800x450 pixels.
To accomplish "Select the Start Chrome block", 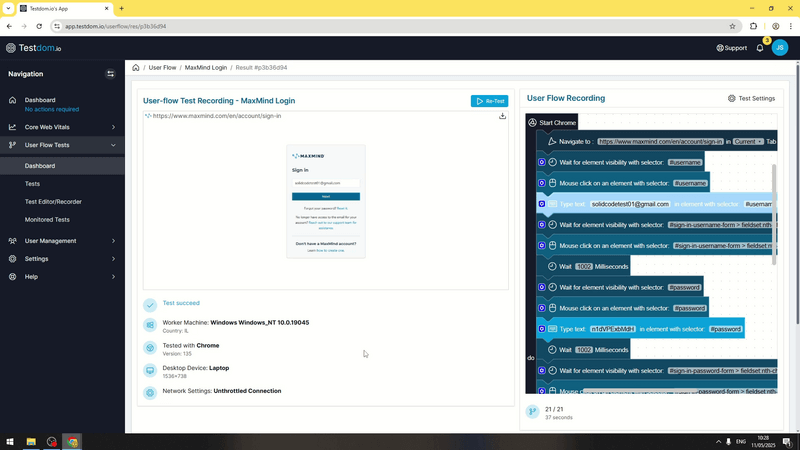I will tap(552, 122).
